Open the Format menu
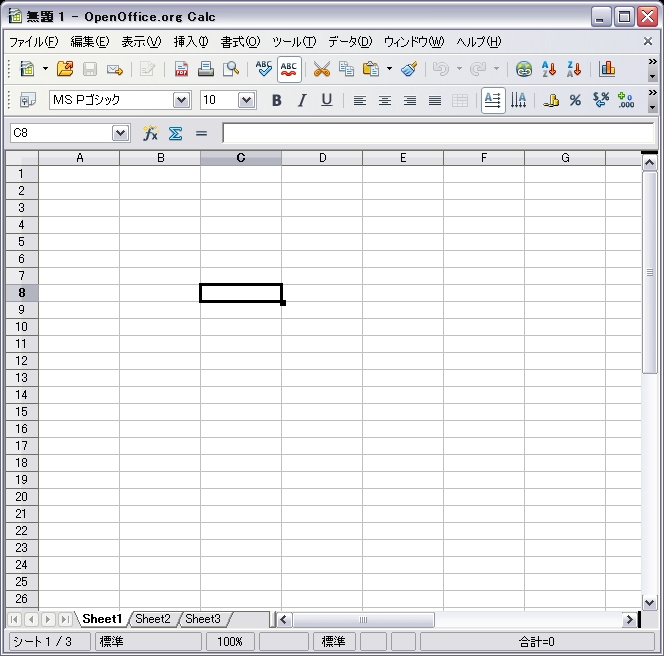The width and height of the screenshot is (664, 656). (240, 42)
